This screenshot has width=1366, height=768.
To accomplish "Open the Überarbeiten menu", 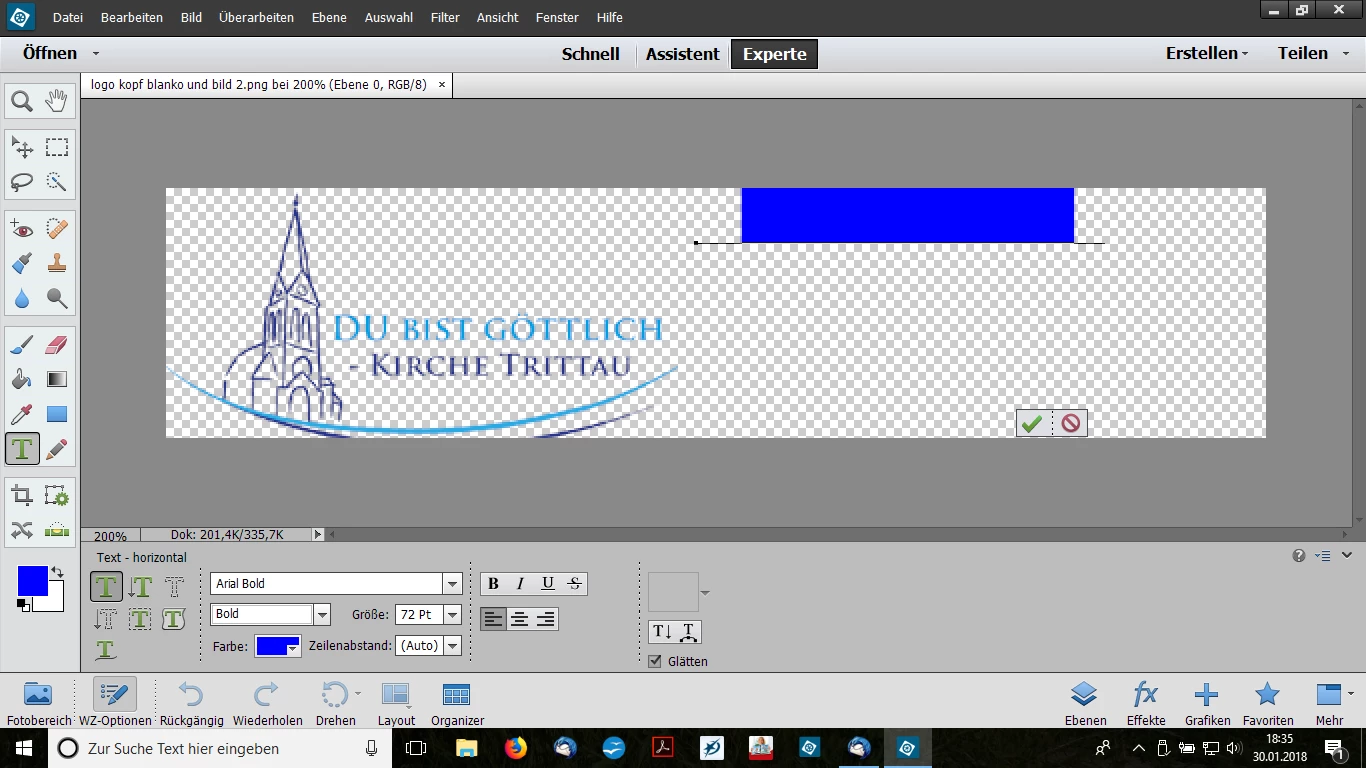I will 256,17.
